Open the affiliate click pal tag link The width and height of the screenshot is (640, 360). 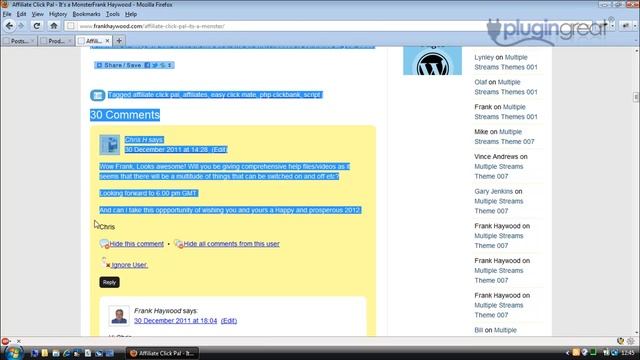coord(156,95)
